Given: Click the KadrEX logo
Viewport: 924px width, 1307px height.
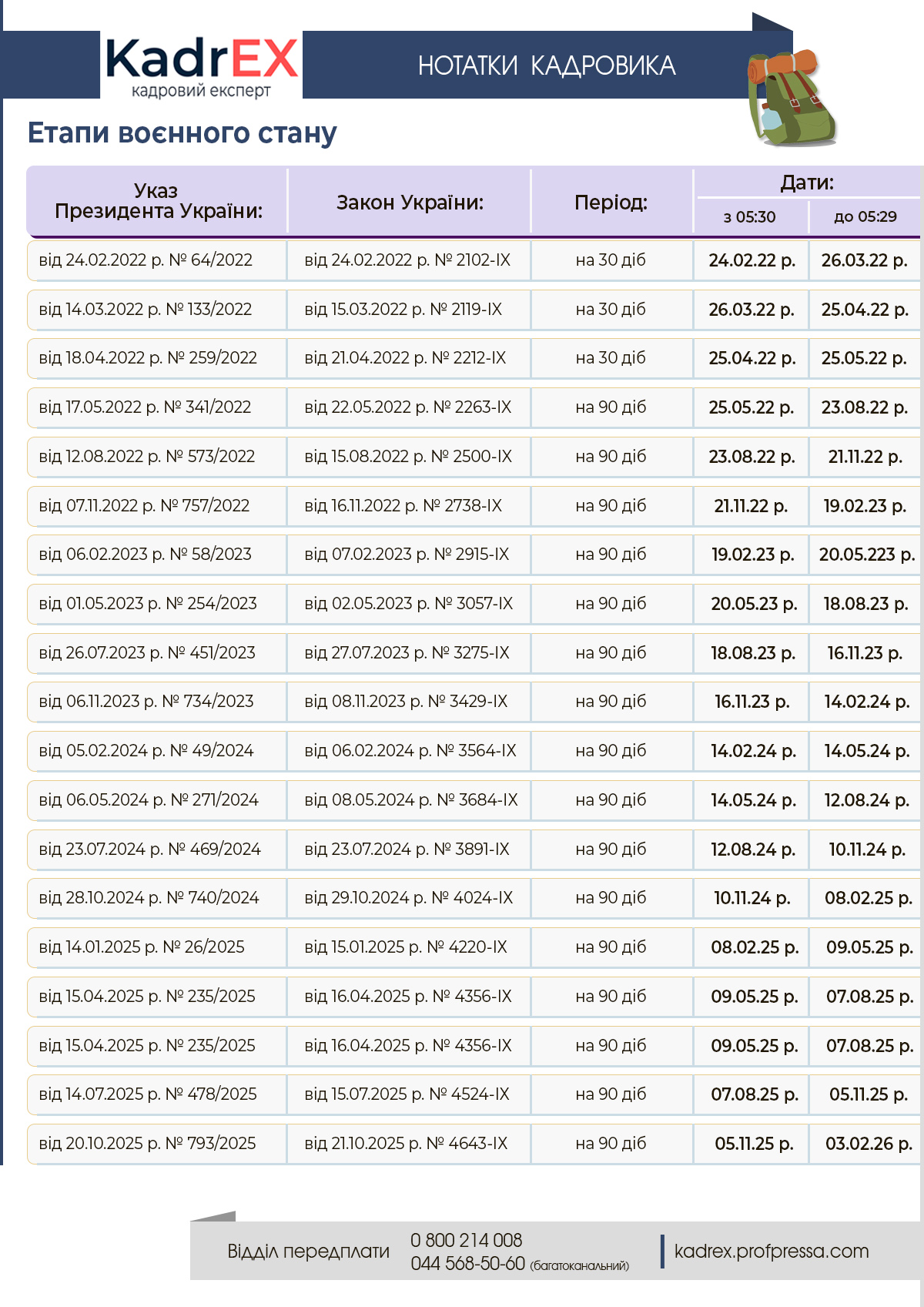Looking at the screenshot, I should point(201,66).
